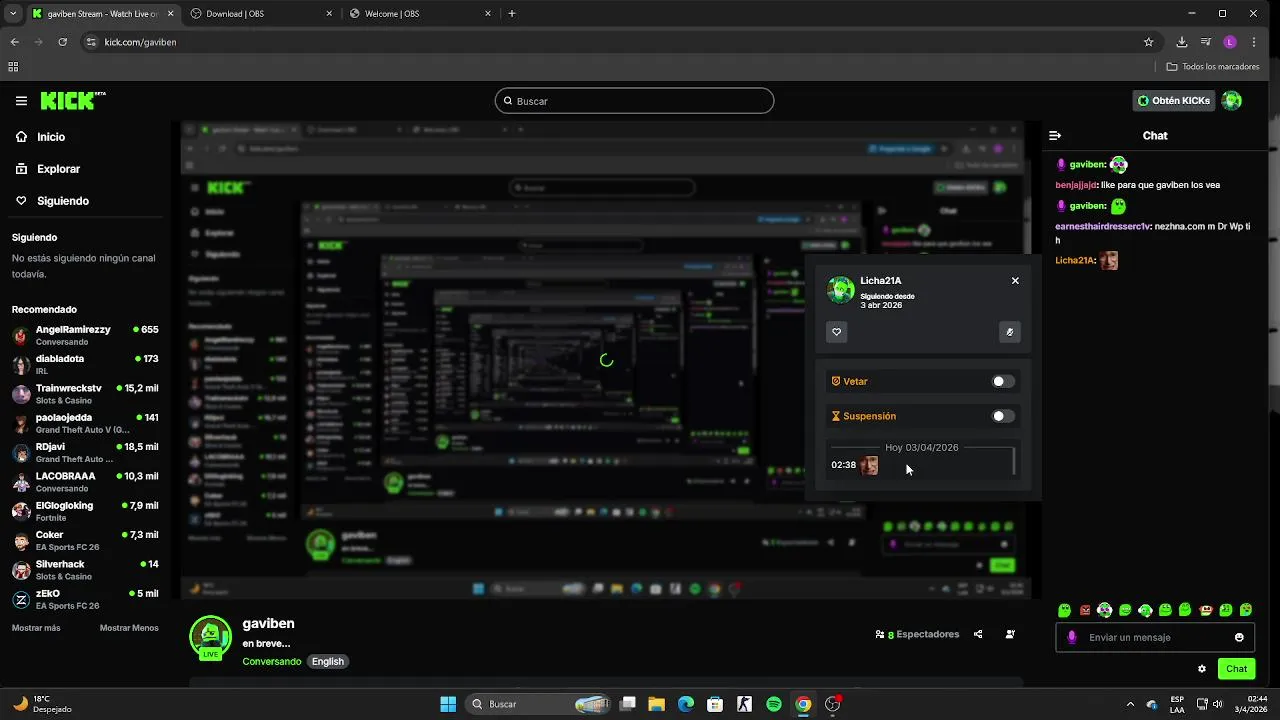Open Microsoft Edge from the taskbar
Viewport: 1280px width, 720px height.
click(x=686, y=704)
